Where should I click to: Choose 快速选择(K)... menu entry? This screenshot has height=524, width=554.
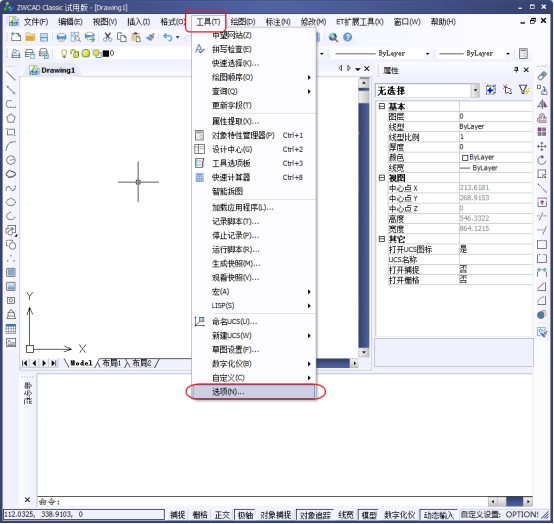tap(254, 63)
